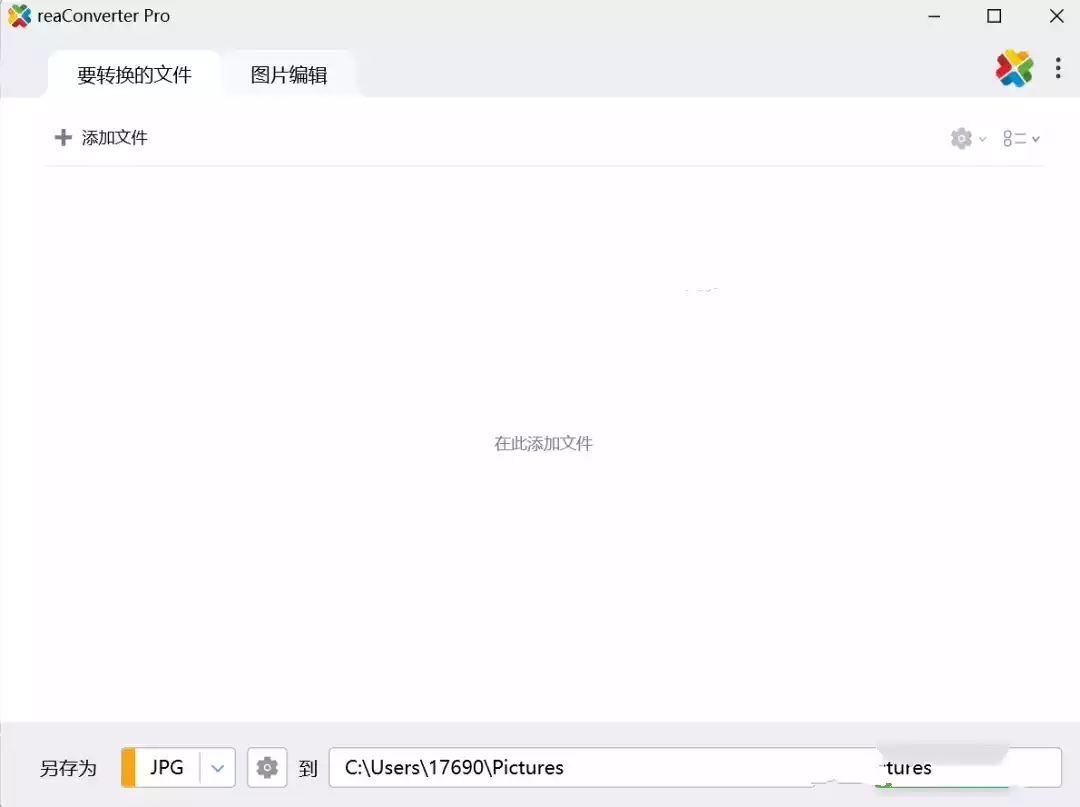Screen dimensions: 1080x807
Task: Click the plus icon to add files
Action: (63, 138)
